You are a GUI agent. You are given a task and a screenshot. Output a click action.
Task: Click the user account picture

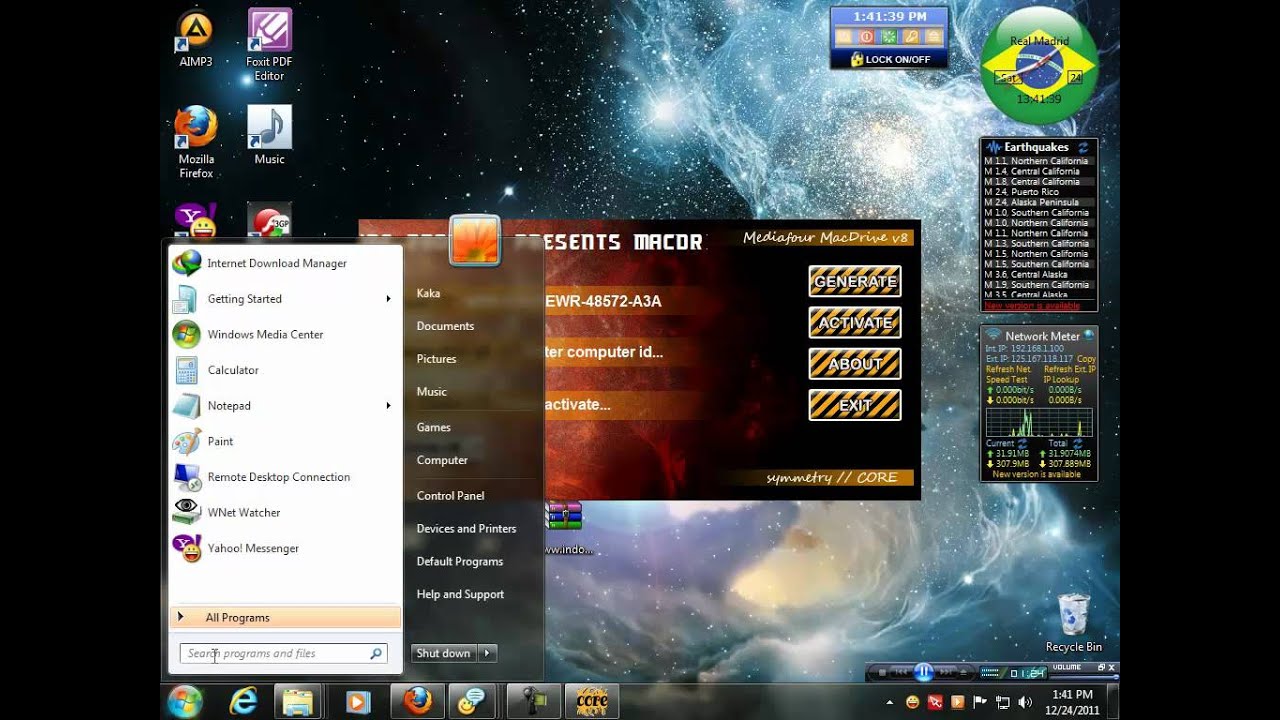(x=475, y=241)
